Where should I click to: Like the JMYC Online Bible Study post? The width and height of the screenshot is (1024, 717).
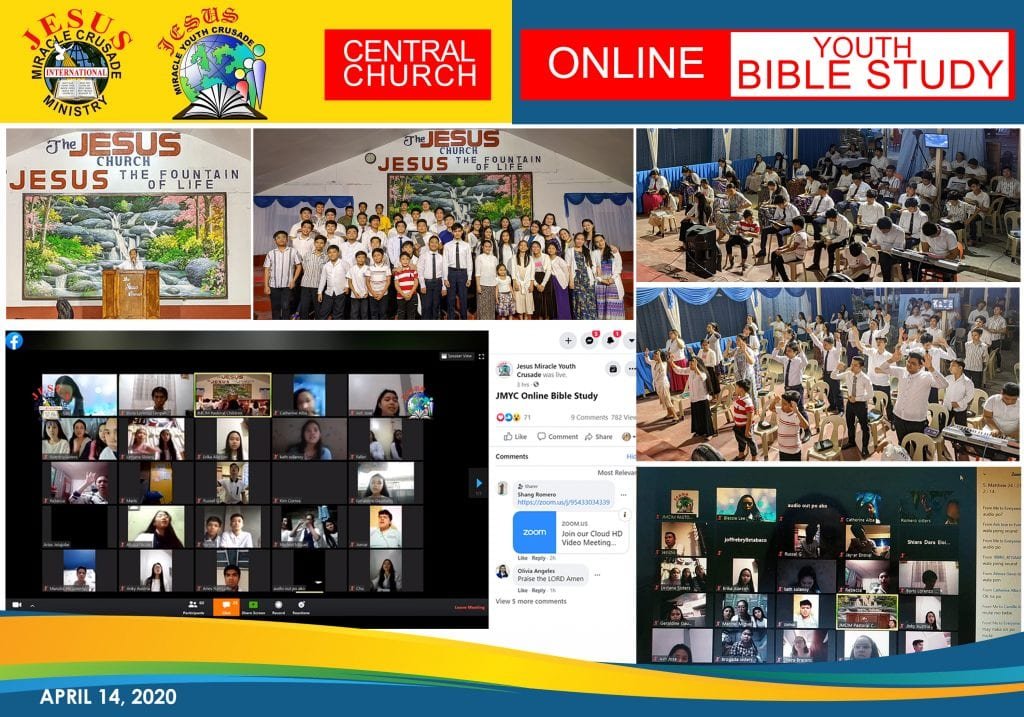click(518, 437)
